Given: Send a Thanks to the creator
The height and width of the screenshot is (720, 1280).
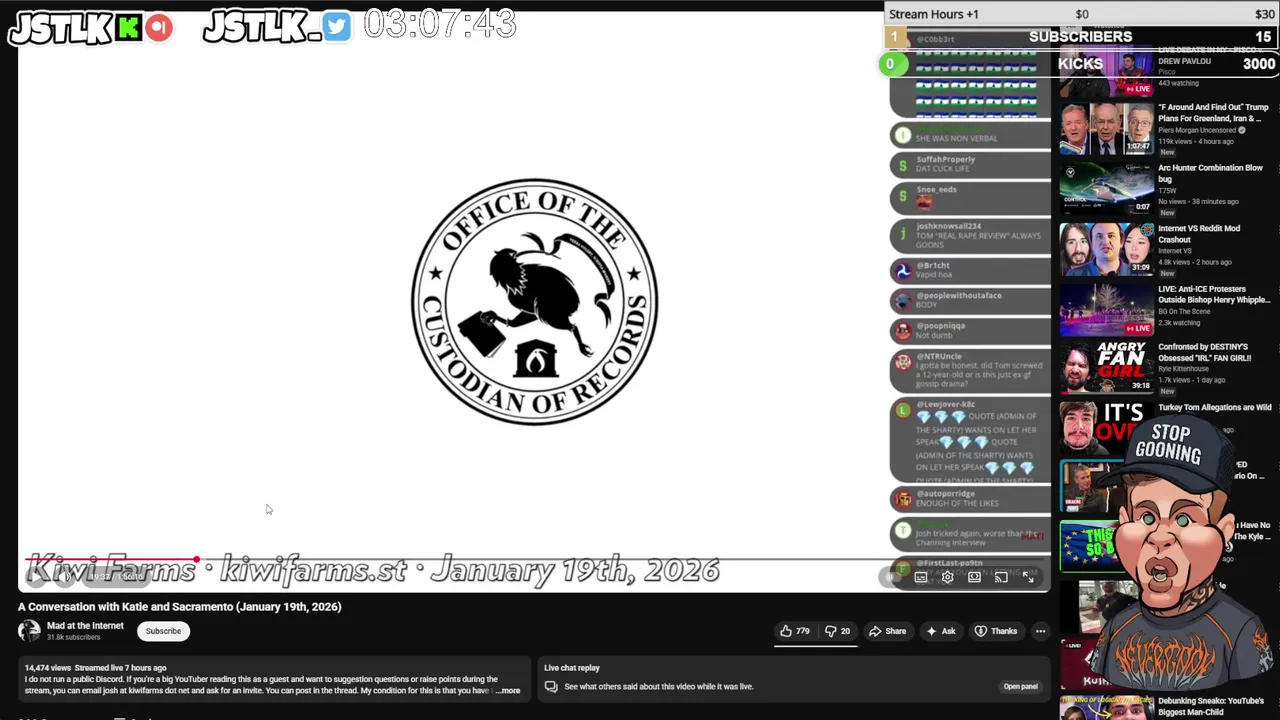Looking at the screenshot, I should [996, 631].
